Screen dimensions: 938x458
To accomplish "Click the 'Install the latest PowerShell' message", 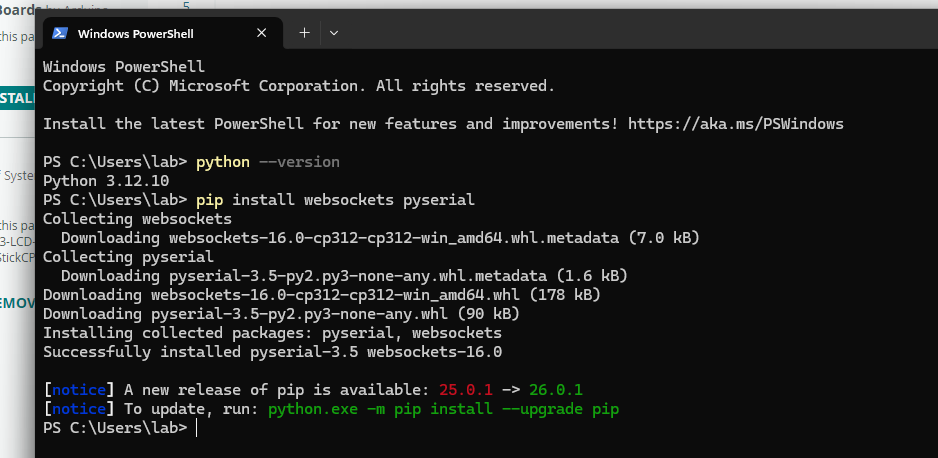I will pos(443,124).
